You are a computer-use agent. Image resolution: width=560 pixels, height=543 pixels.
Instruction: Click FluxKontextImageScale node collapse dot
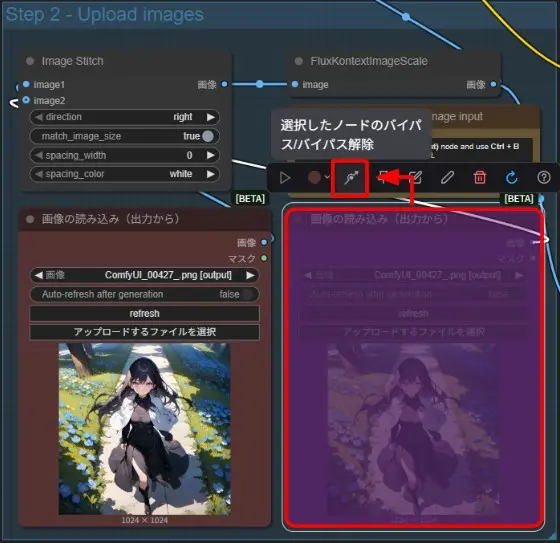click(299, 61)
